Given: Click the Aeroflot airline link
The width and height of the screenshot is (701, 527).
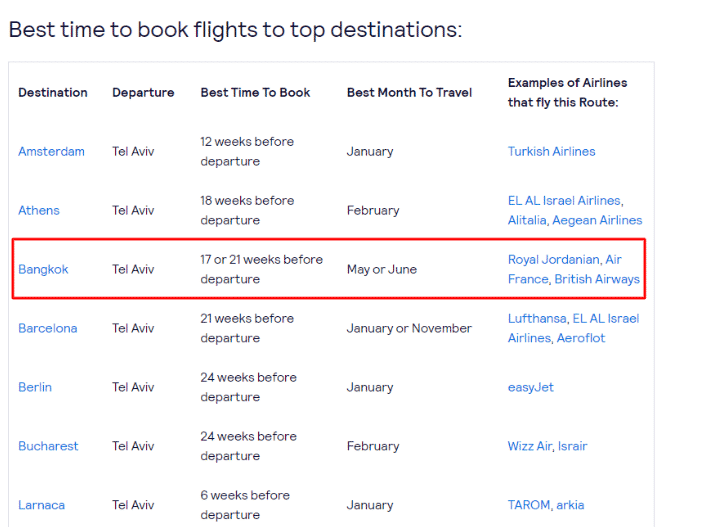Looking at the screenshot, I should pos(580,338).
